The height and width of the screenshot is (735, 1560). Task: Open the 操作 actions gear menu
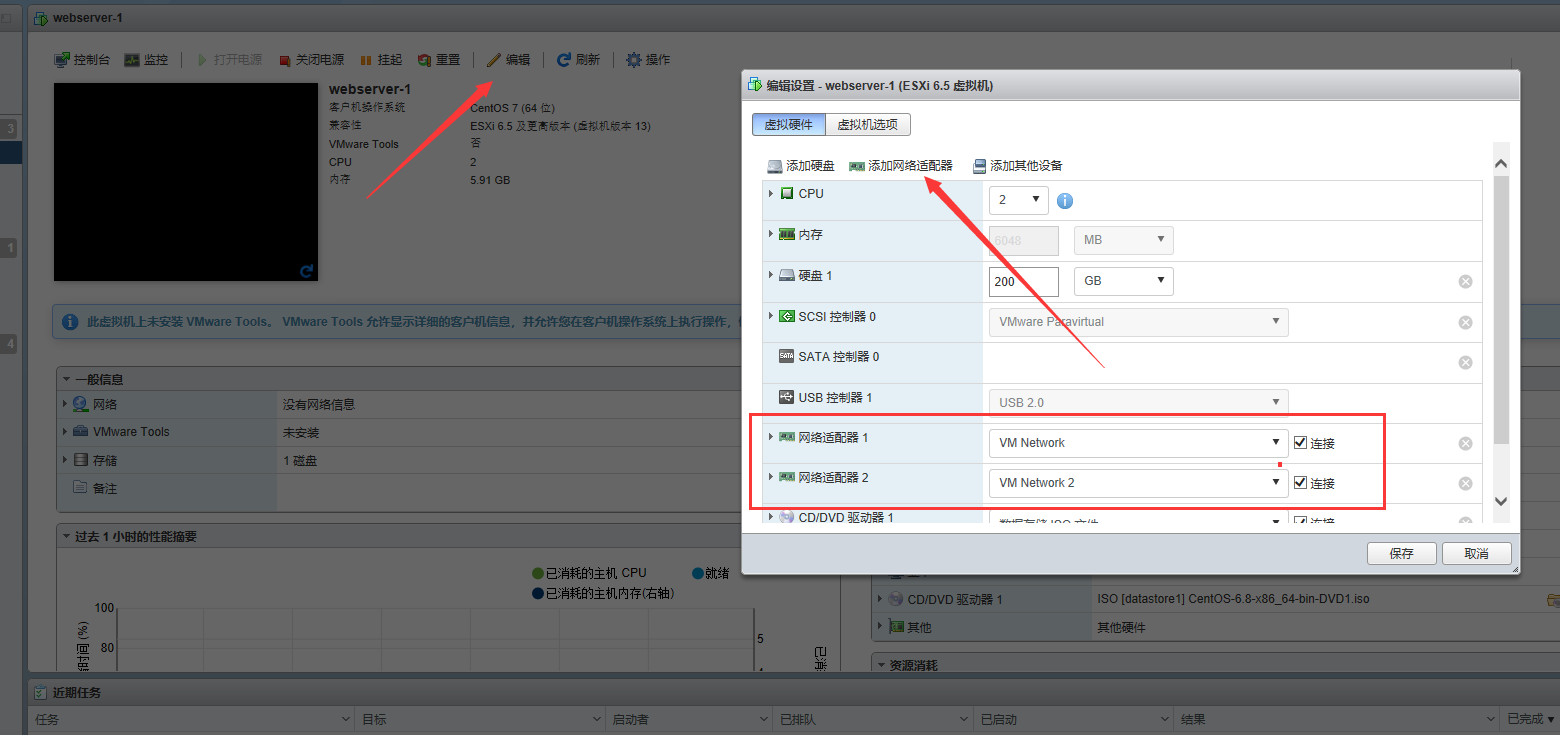pyautogui.click(x=648, y=60)
